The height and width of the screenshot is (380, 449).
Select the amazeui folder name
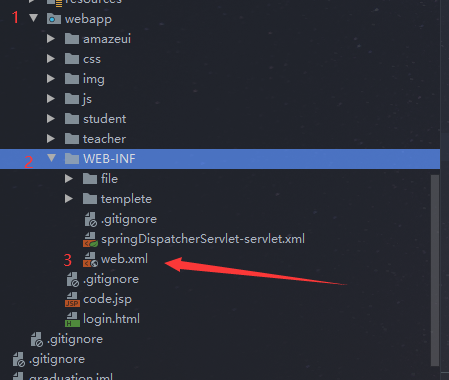pos(107,39)
